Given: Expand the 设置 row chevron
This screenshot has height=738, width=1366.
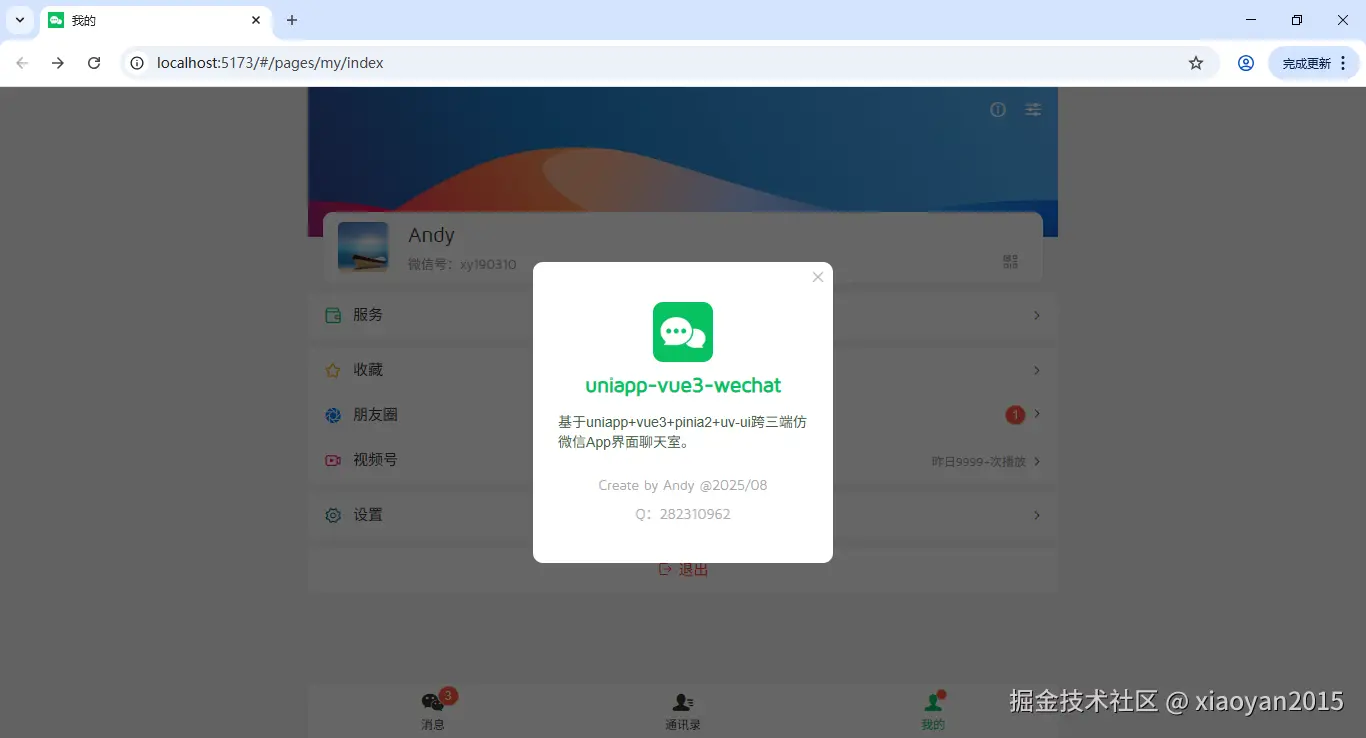Looking at the screenshot, I should pyautogui.click(x=1037, y=515).
